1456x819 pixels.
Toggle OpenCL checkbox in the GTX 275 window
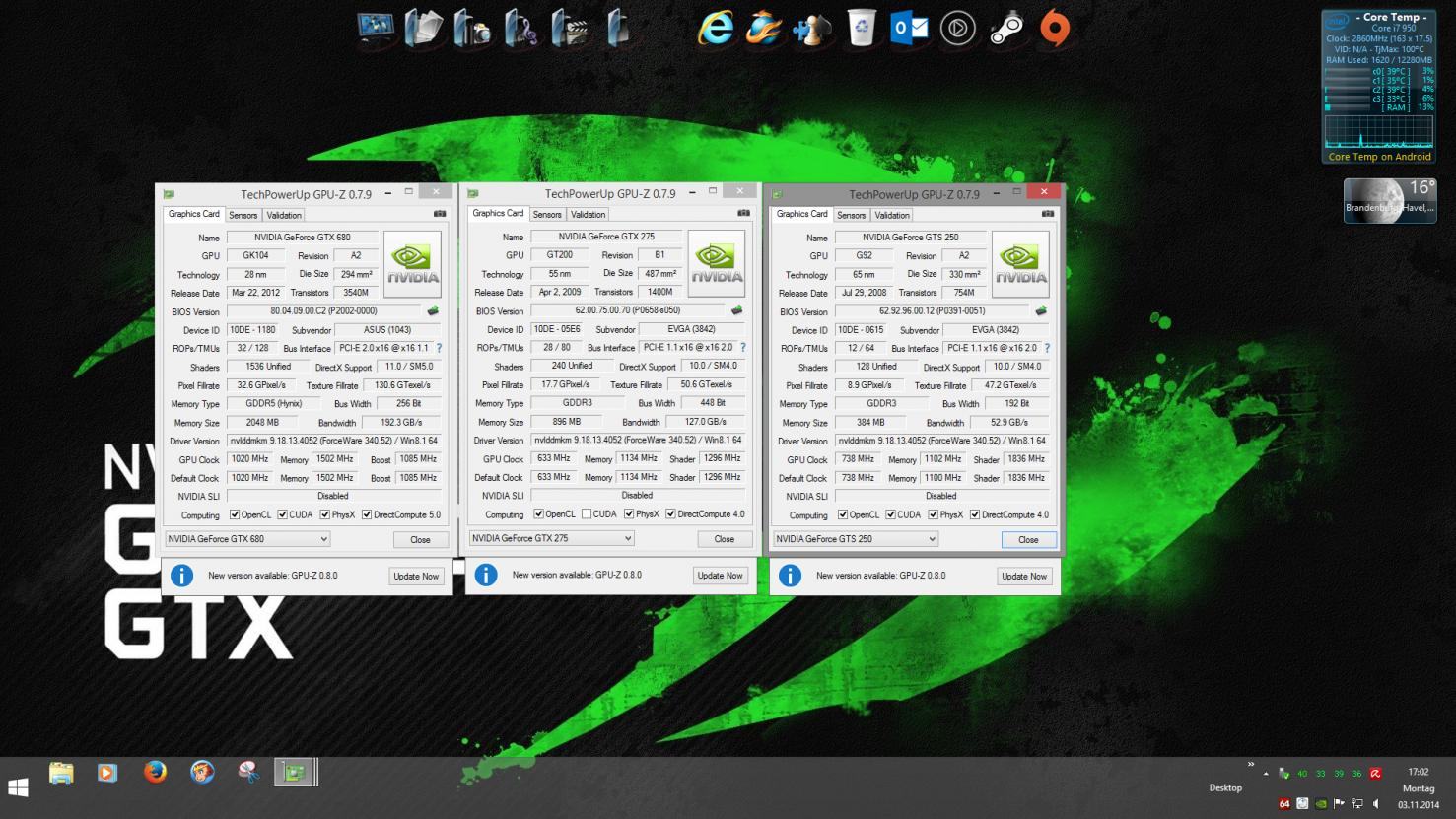click(538, 513)
